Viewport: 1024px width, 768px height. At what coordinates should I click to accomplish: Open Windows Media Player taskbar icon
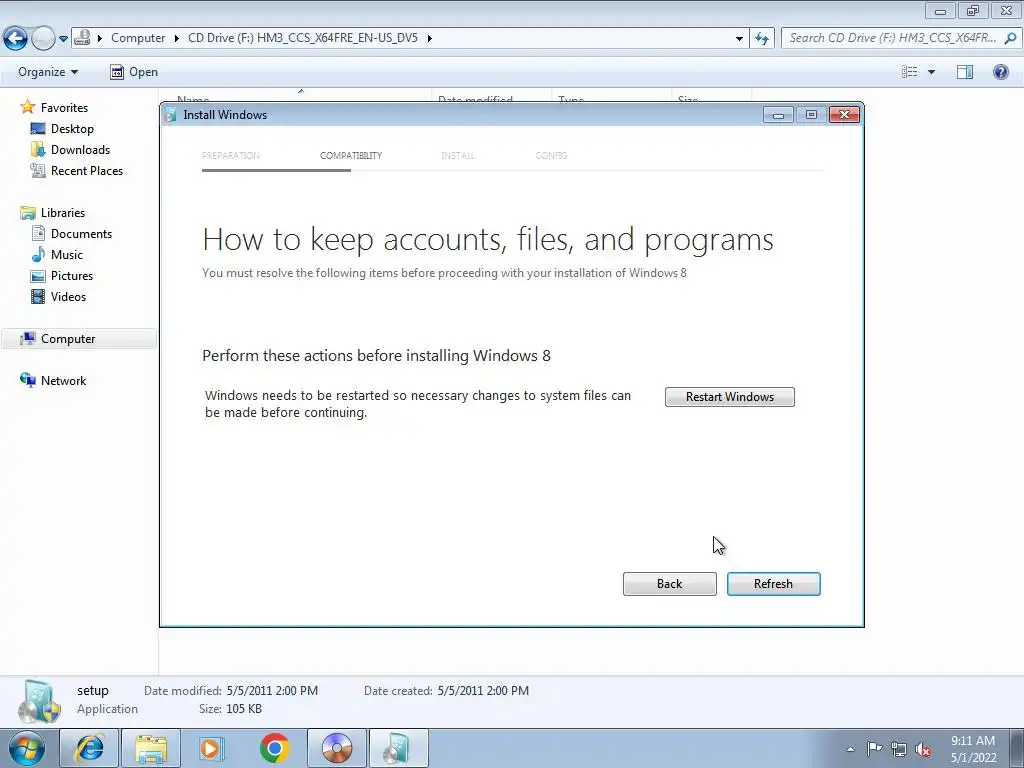tap(211, 748)
